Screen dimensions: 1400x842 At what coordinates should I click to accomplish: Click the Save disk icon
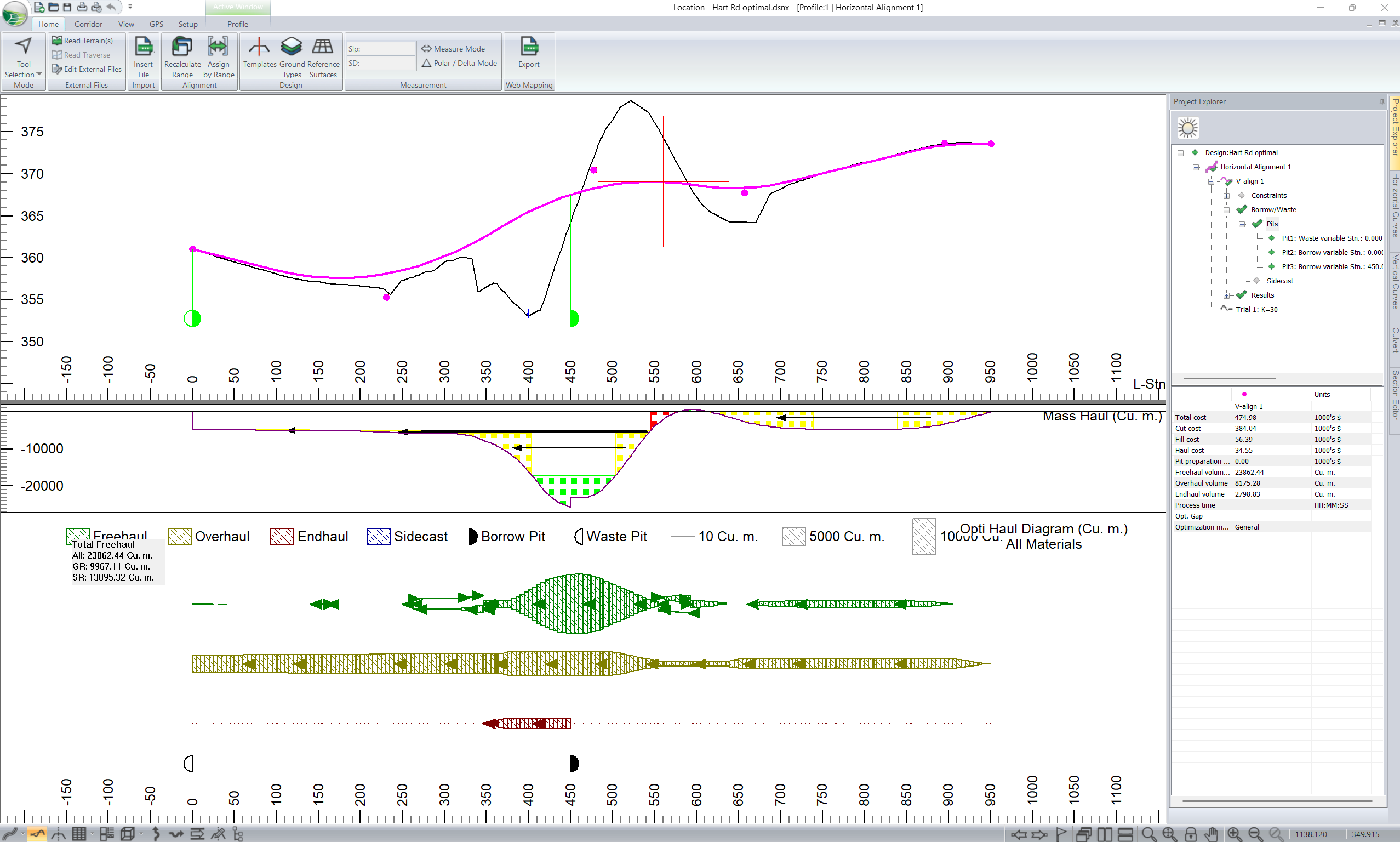pyautogui.click(x=67, y=7)
